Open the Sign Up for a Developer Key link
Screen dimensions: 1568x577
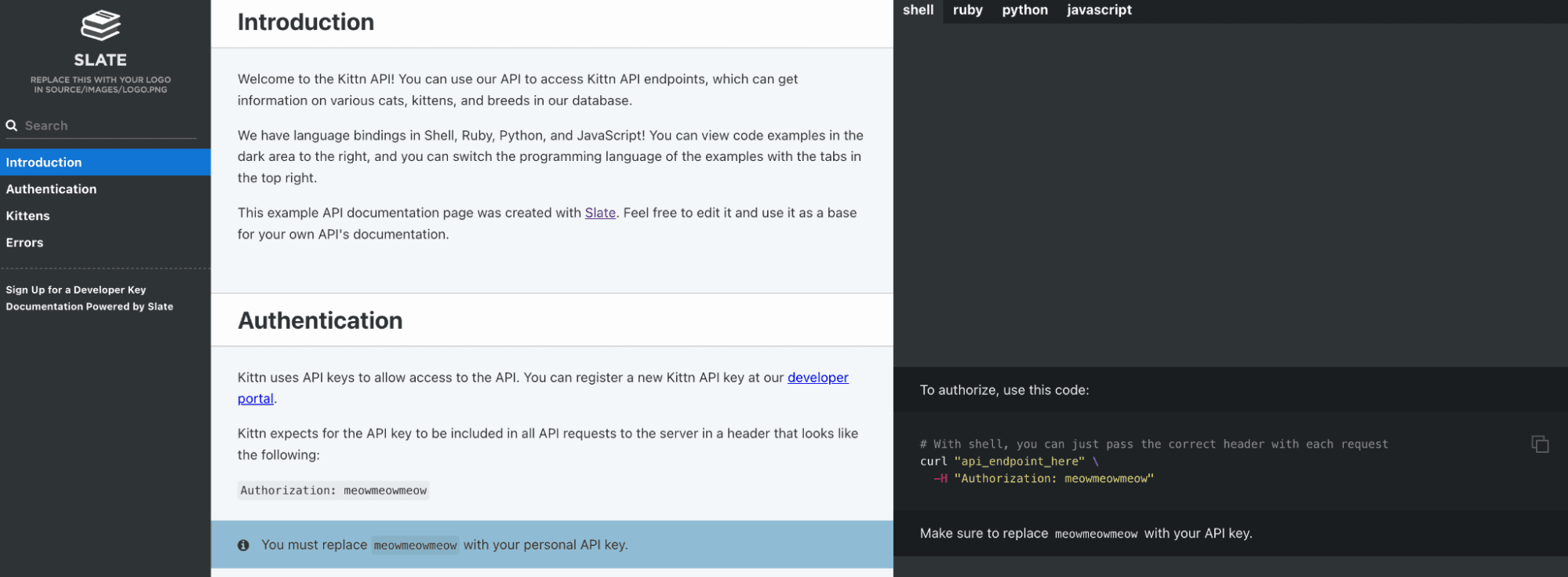pos(76,290)
